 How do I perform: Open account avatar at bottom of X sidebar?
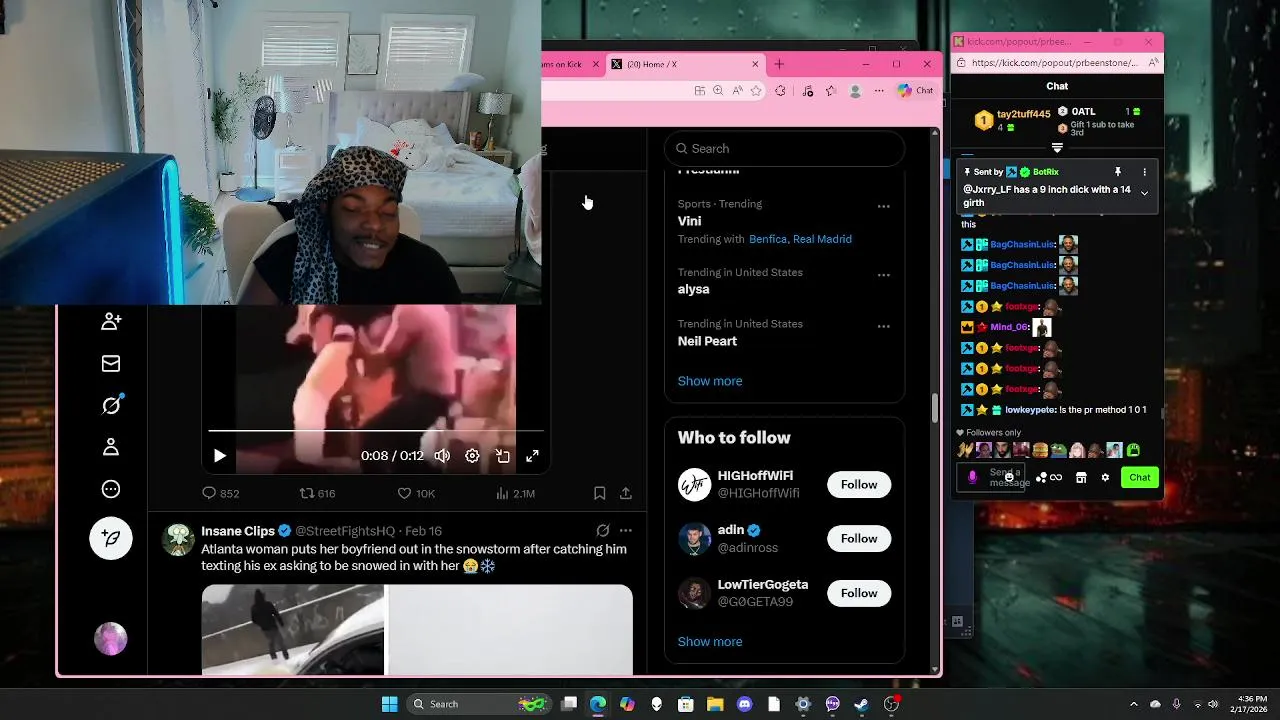111,638
